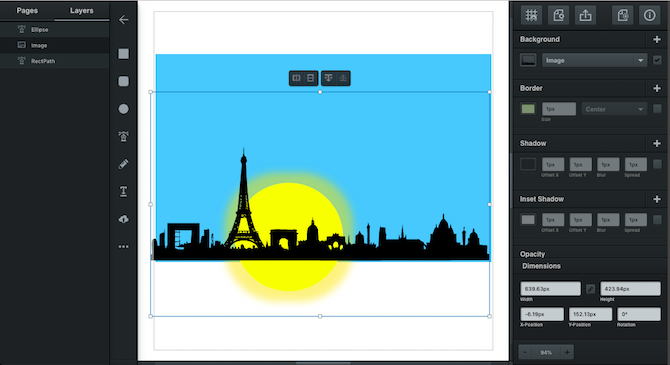
Task: Click the Shadow Blur field
Action: click(608, 164)
